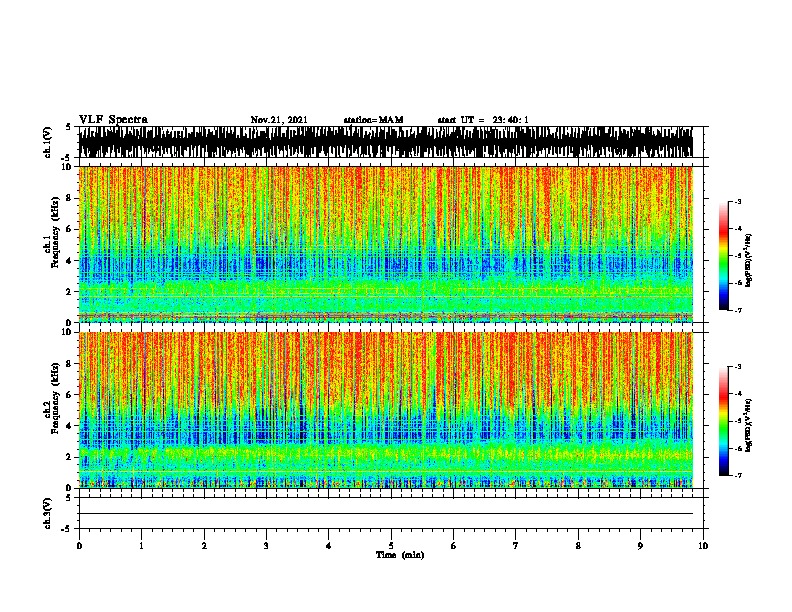This screenshot has height=612, width=792.
Task: Click the ch.1(V) waveform strip at top
Action: (x=386, y=142)
